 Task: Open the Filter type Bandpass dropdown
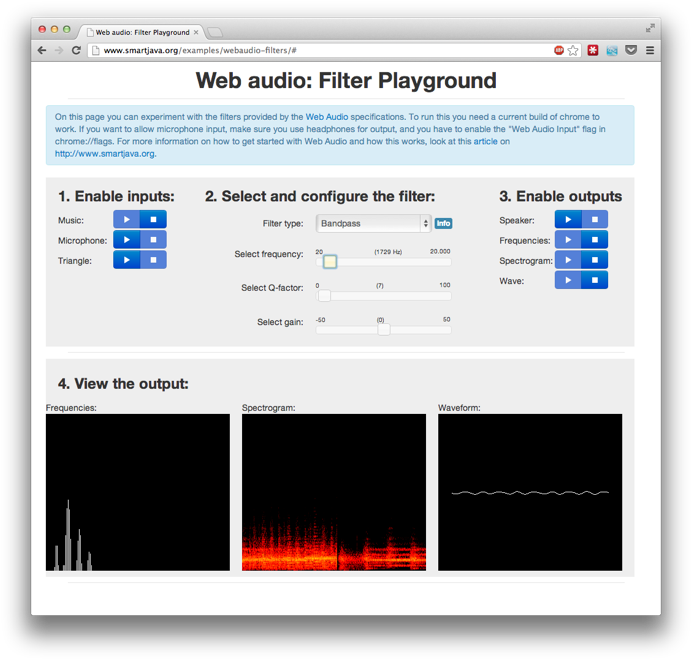point(373,223)
